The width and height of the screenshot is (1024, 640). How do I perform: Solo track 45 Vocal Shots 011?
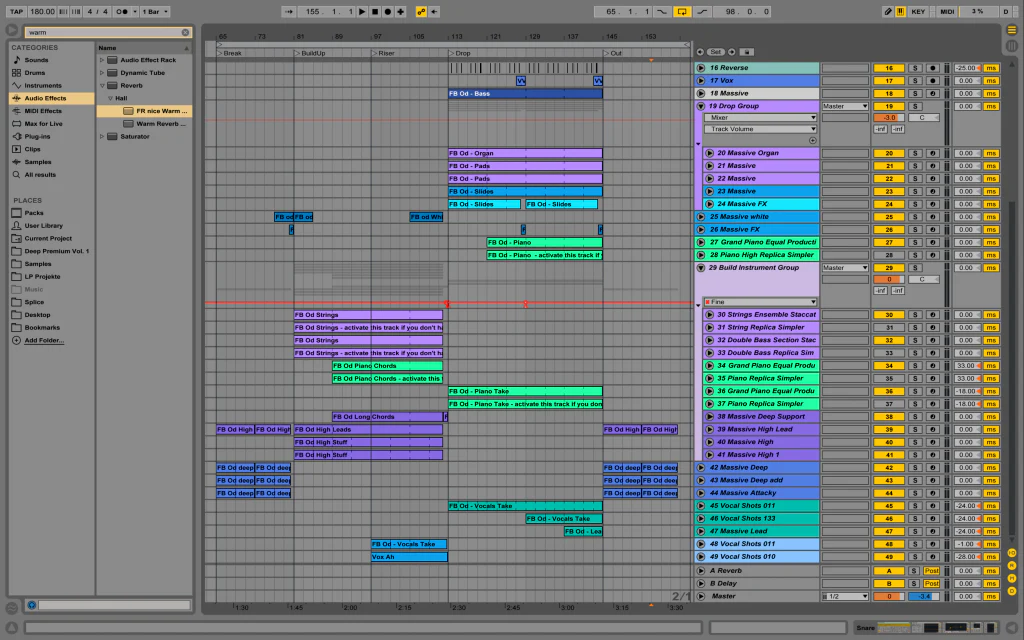tap(916, 505)
